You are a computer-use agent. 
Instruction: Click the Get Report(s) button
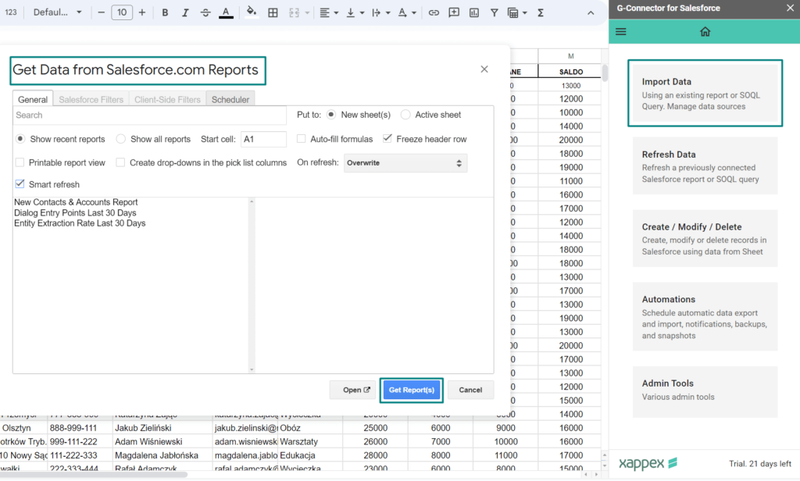[x=411, y=390]
